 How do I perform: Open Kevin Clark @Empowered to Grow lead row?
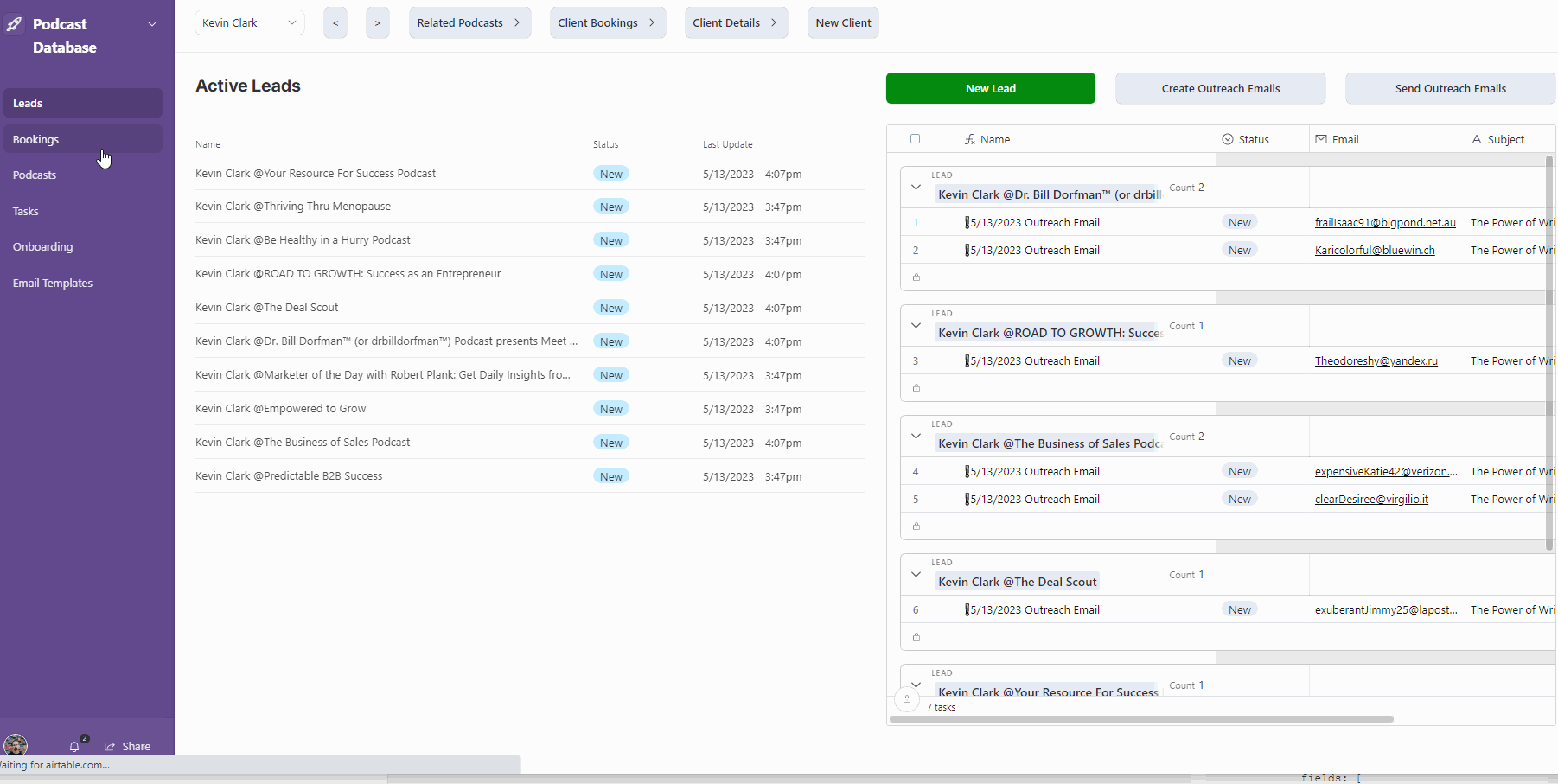point(281,409)
